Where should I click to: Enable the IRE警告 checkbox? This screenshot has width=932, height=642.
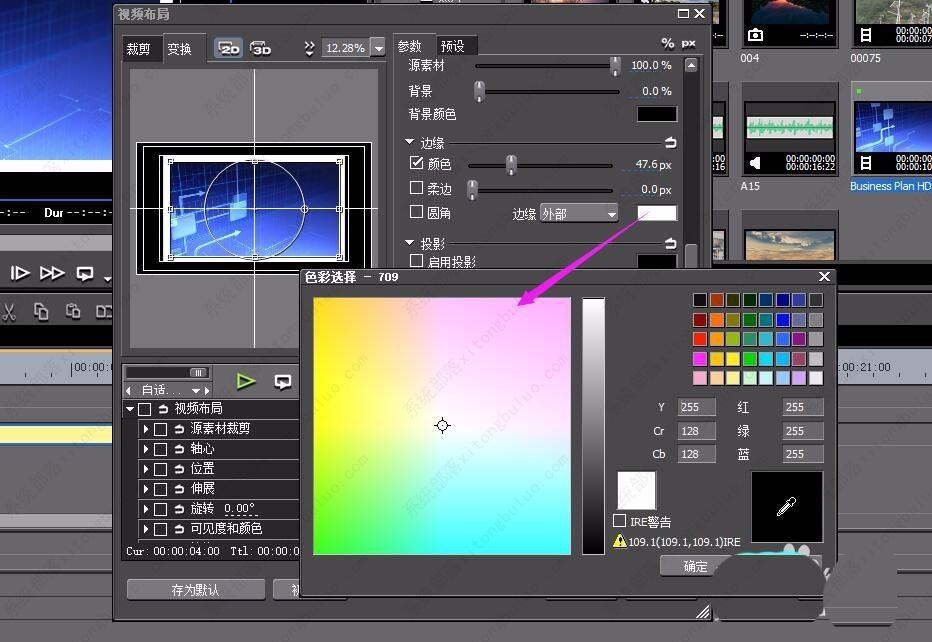point(619,521)
